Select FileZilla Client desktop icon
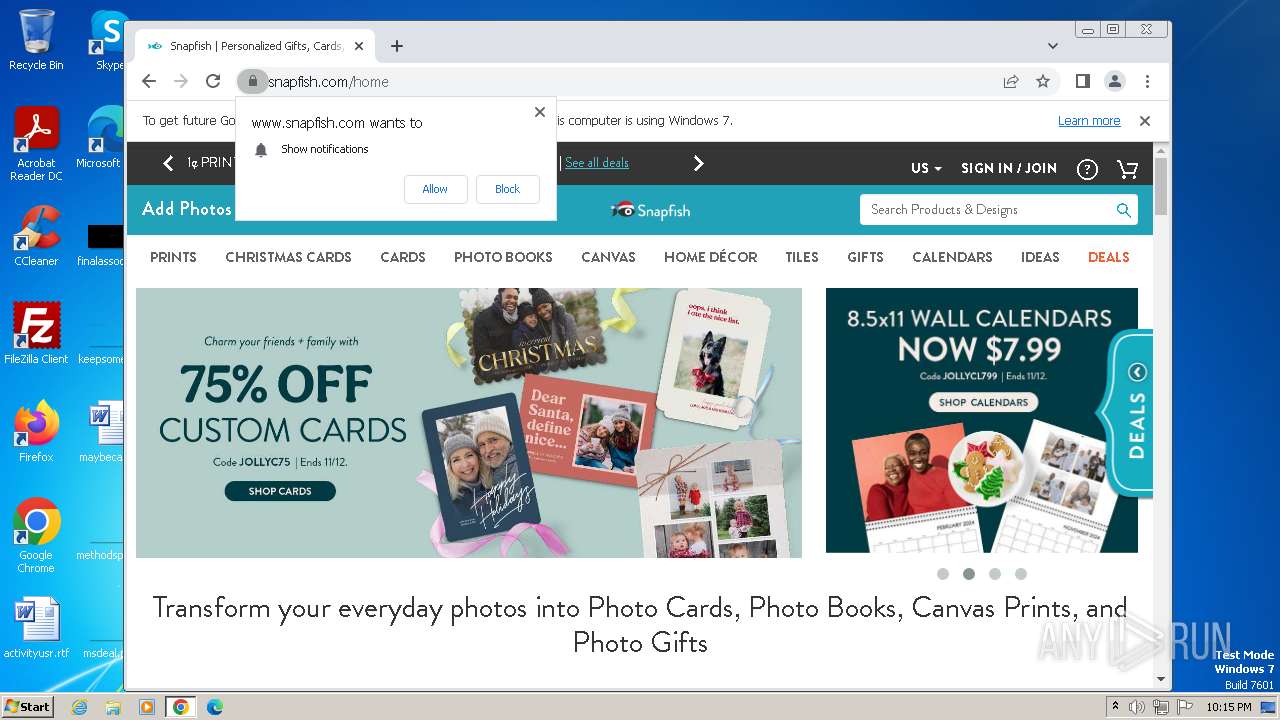1280x720 pixels. tap(36, 333)
